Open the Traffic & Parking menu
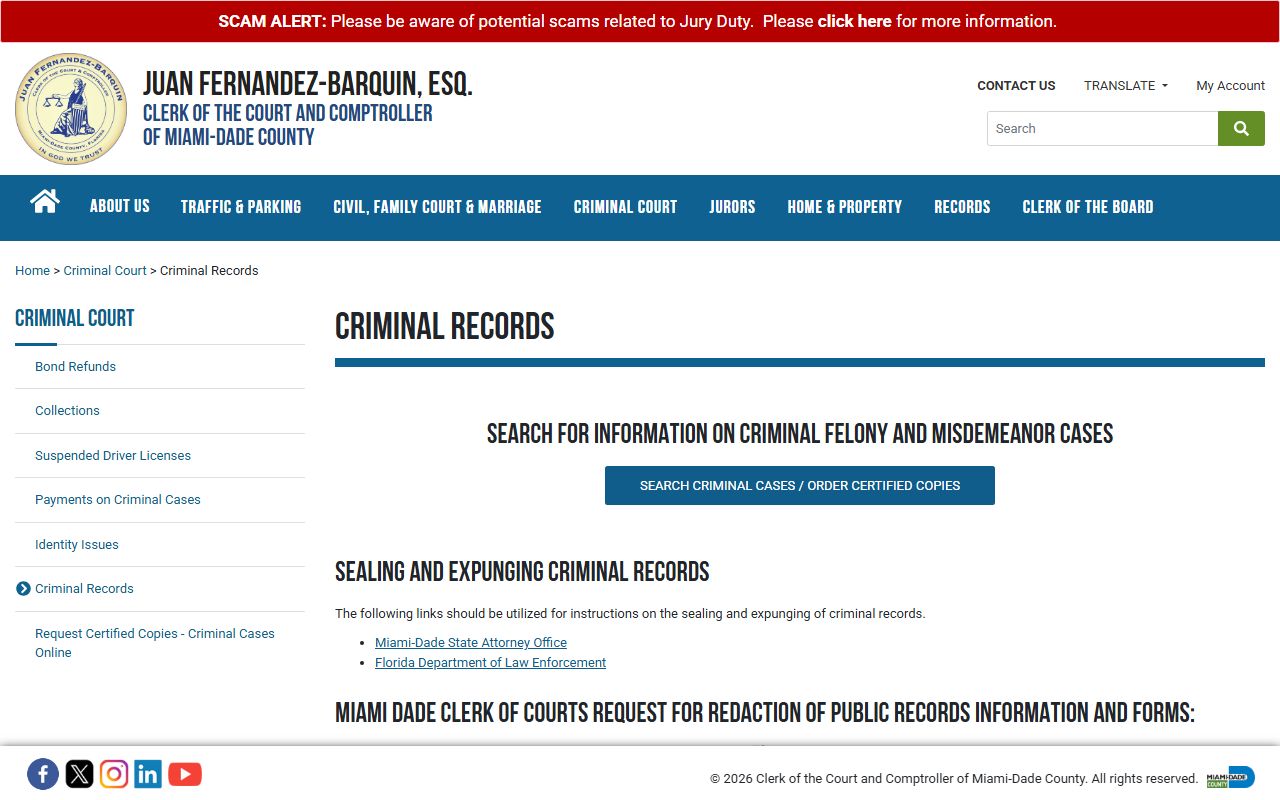 coord(241,207)
